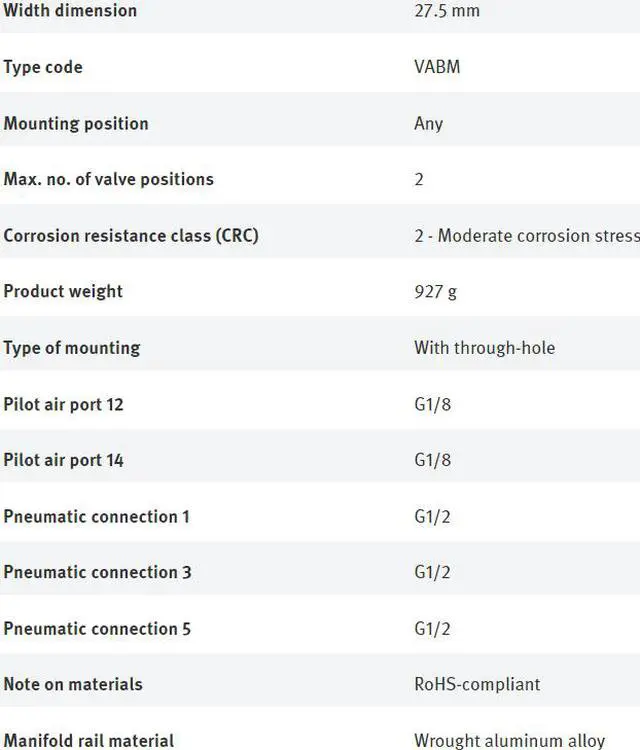Select the VABM type code value
Screen dimensions: 640x750
point(437,67)
